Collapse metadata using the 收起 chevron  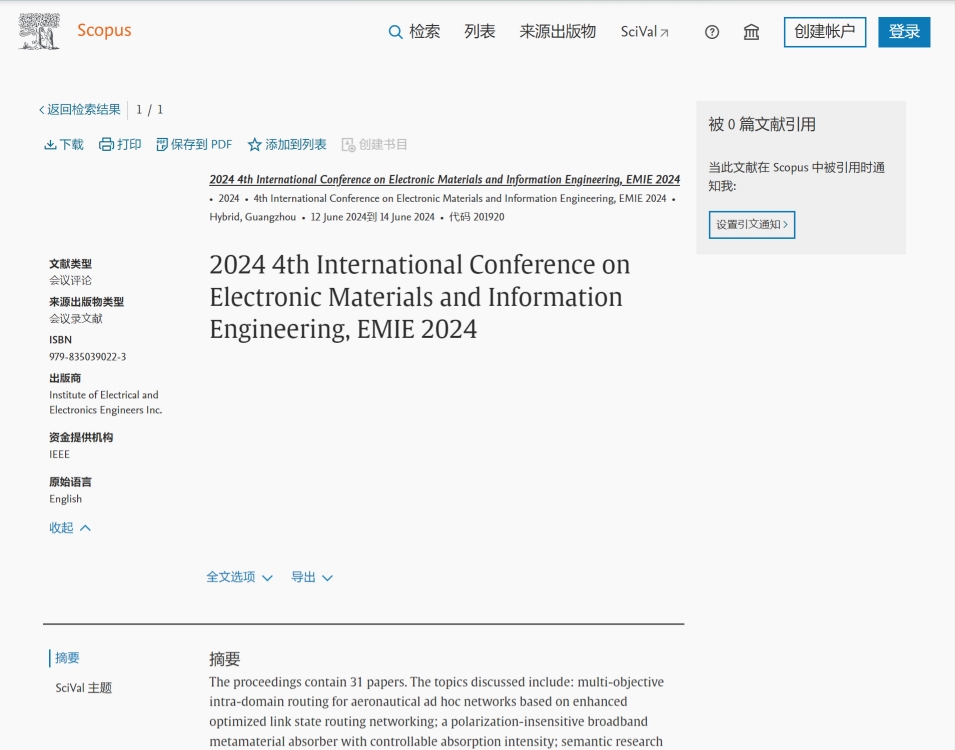click(69, 527)
